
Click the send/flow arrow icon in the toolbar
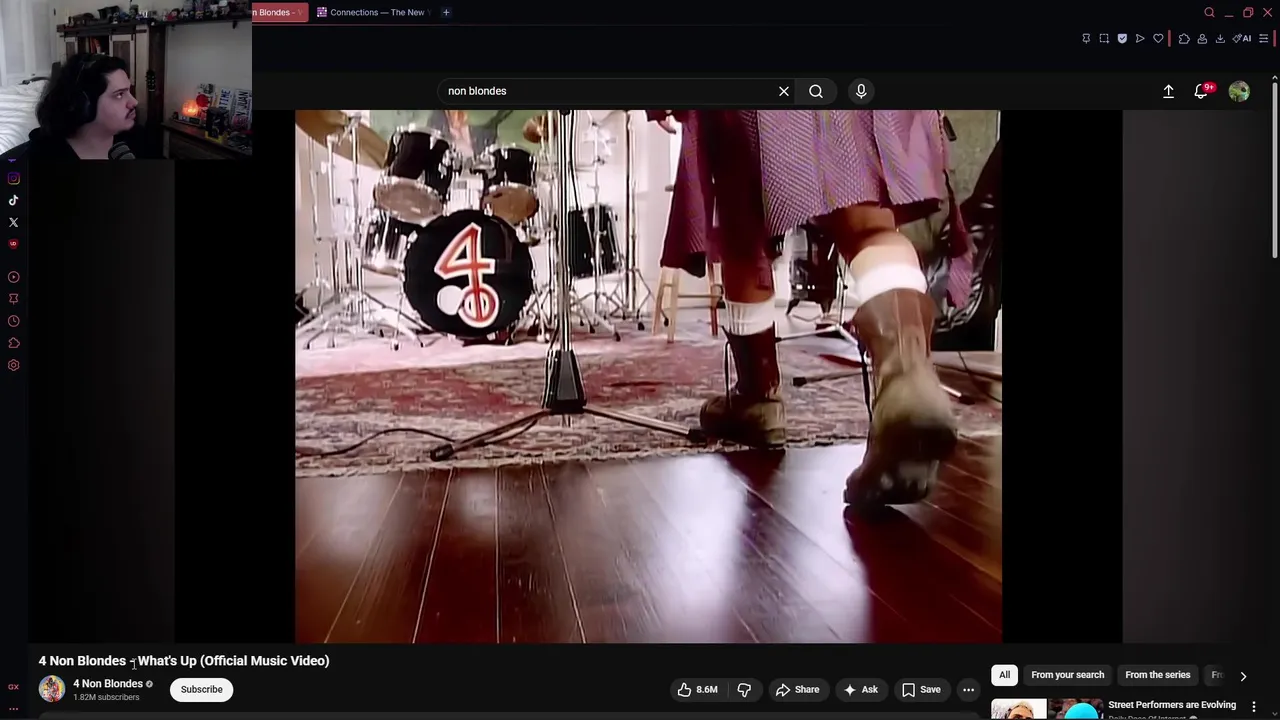point(1140,39)
